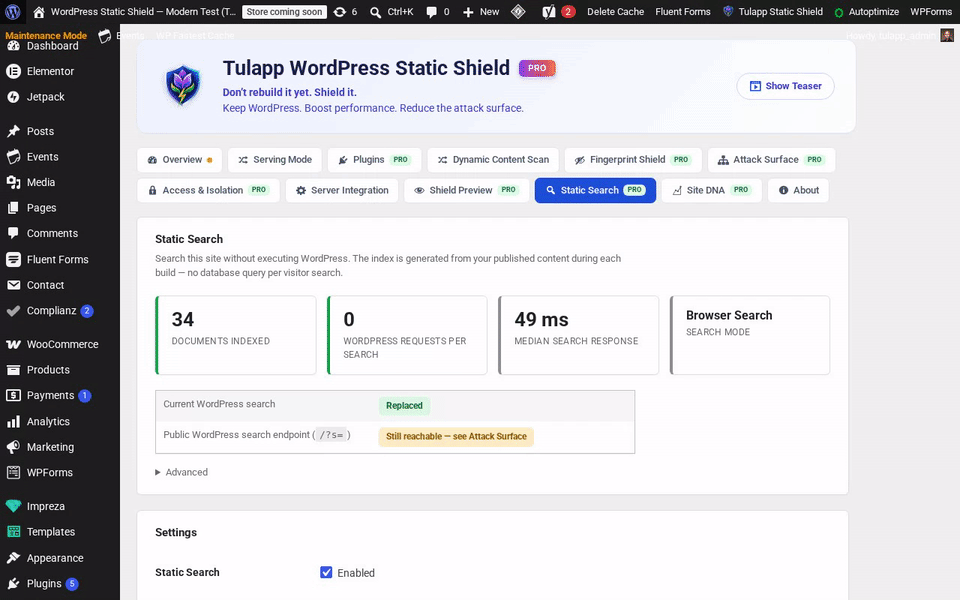Click the Fluent Forms sidebar icon
The image size is (960, 600).
(x=13, y=260)
